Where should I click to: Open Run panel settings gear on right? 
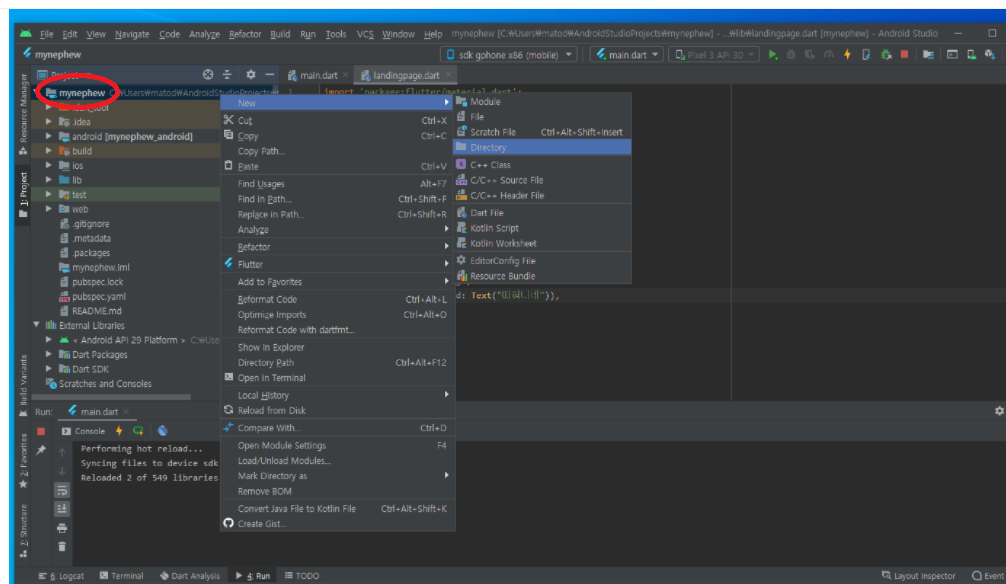click(999, 411)
